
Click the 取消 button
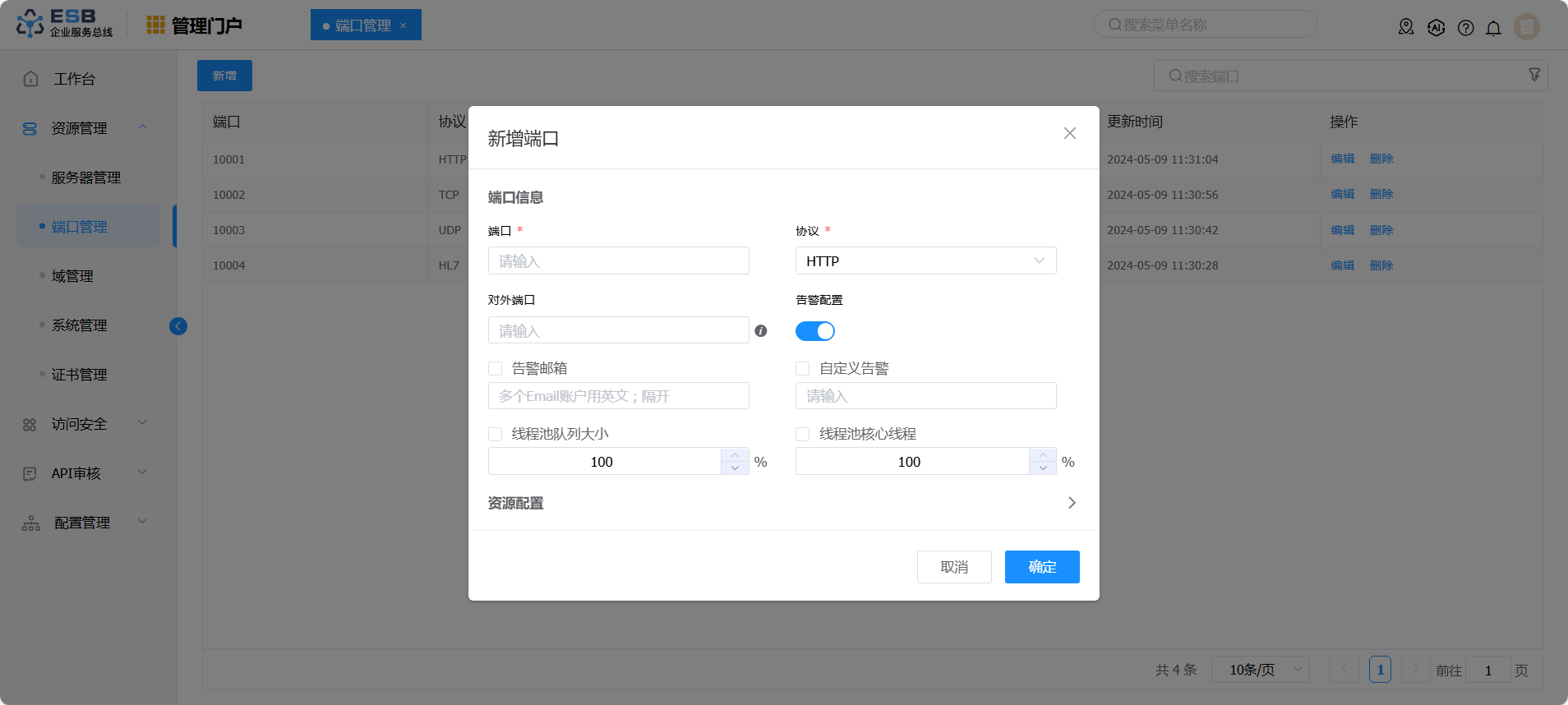coord(953,567)
